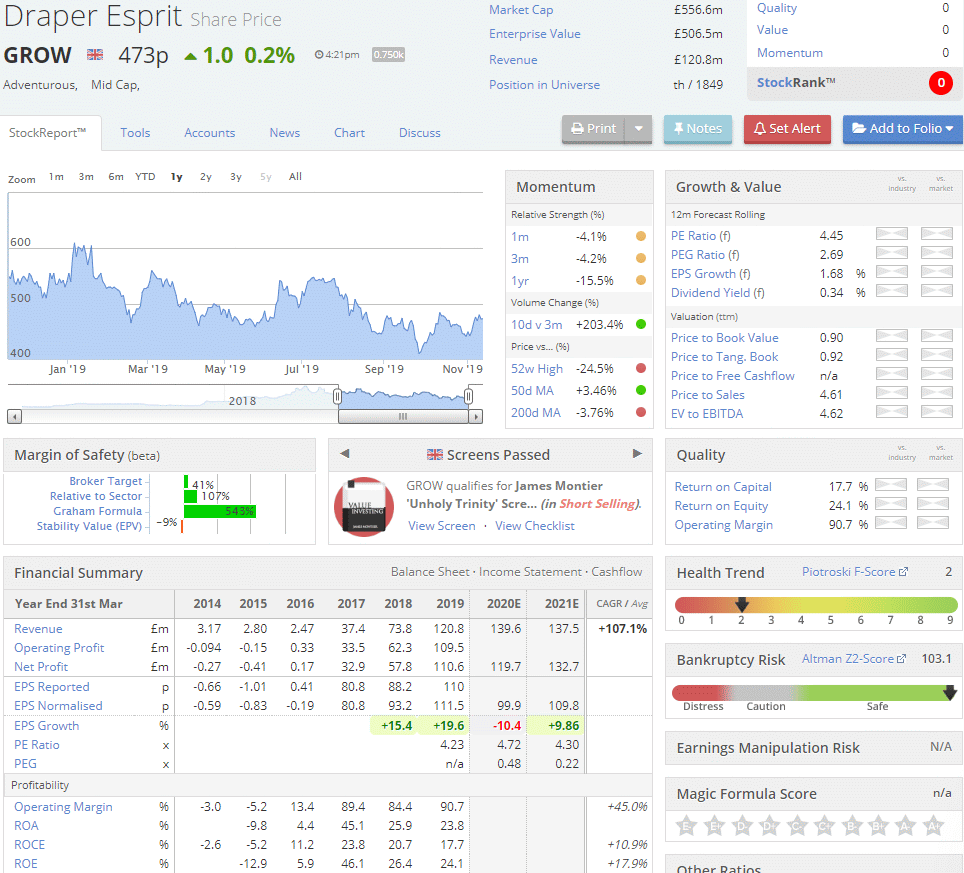Click the Short Selling link
The image size is (964, 873).
click(x=598, y=504)
